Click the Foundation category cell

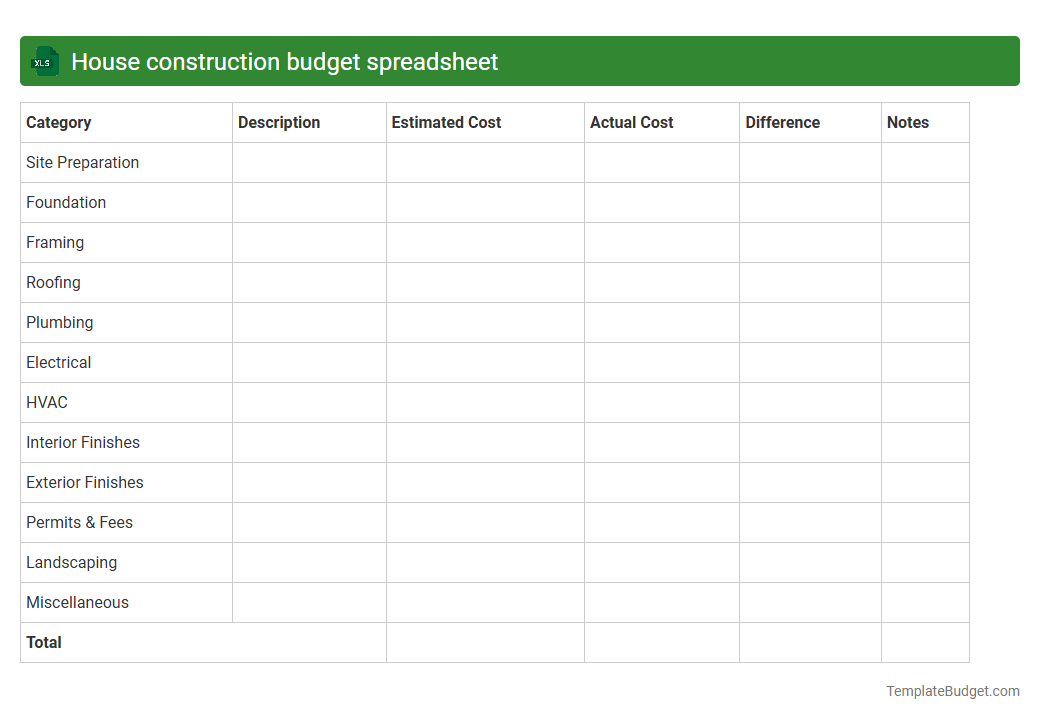tap(66, 202)
